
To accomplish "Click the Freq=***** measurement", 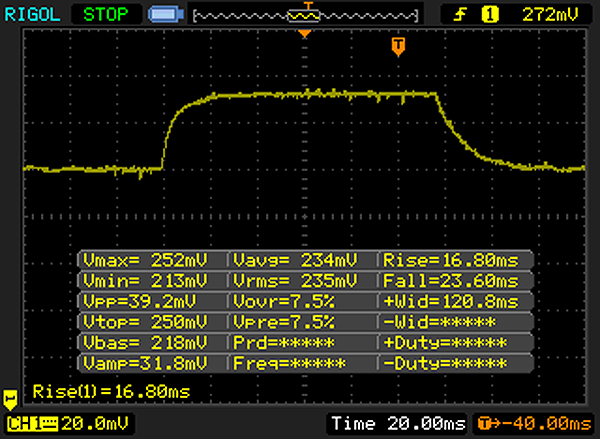I will click(289, 363).
